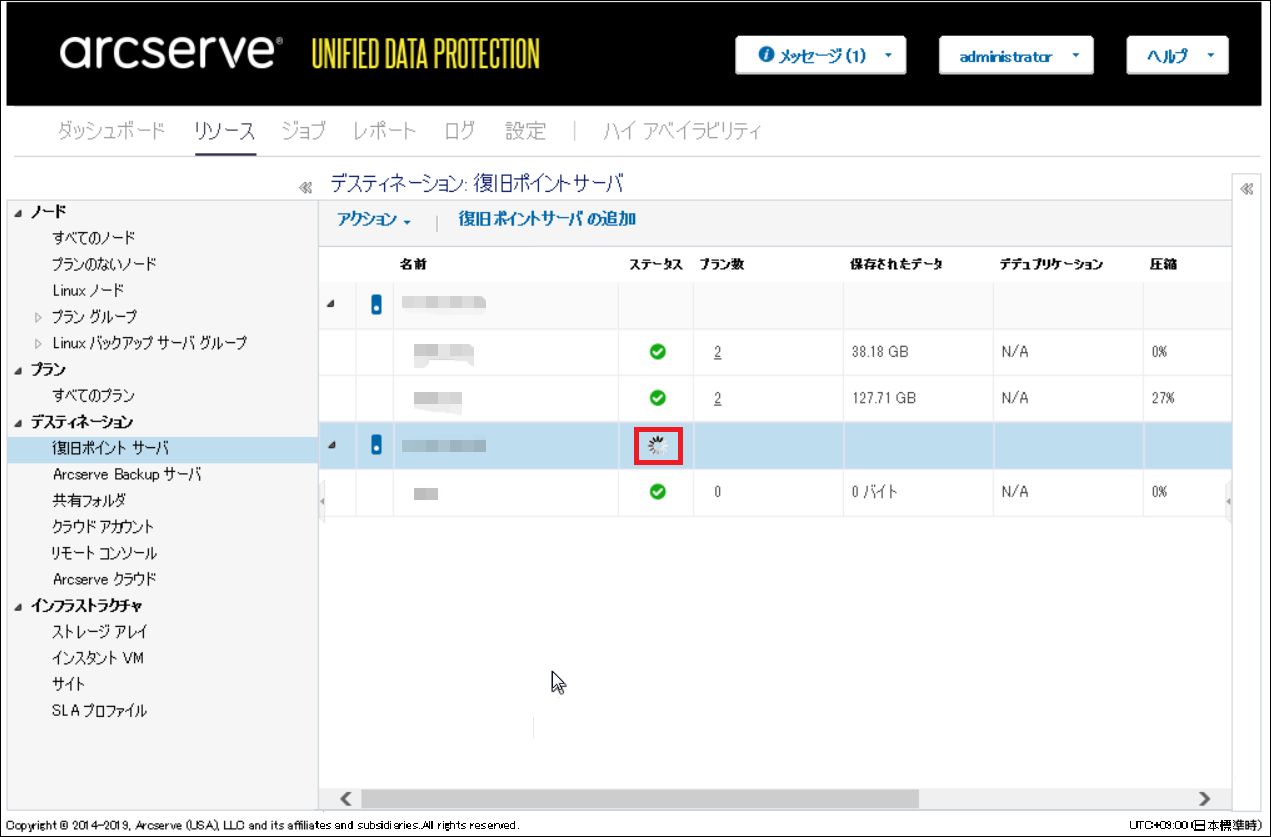This screenshot has height=837, width=1271.
Task: Open the ログ tab
Action: pyautogui.click(x=459, y=131)
